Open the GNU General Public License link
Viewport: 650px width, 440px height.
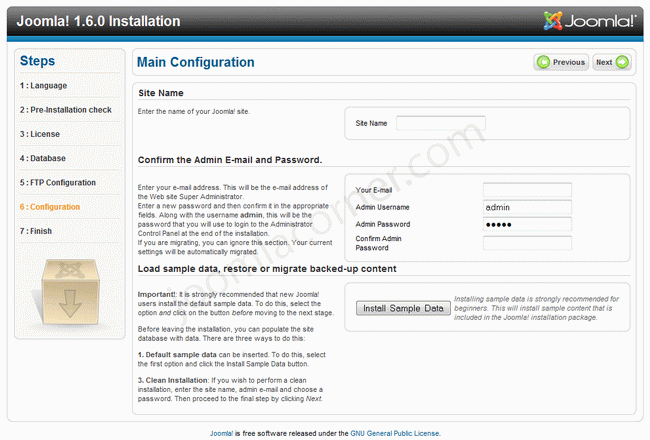point(395,433)
